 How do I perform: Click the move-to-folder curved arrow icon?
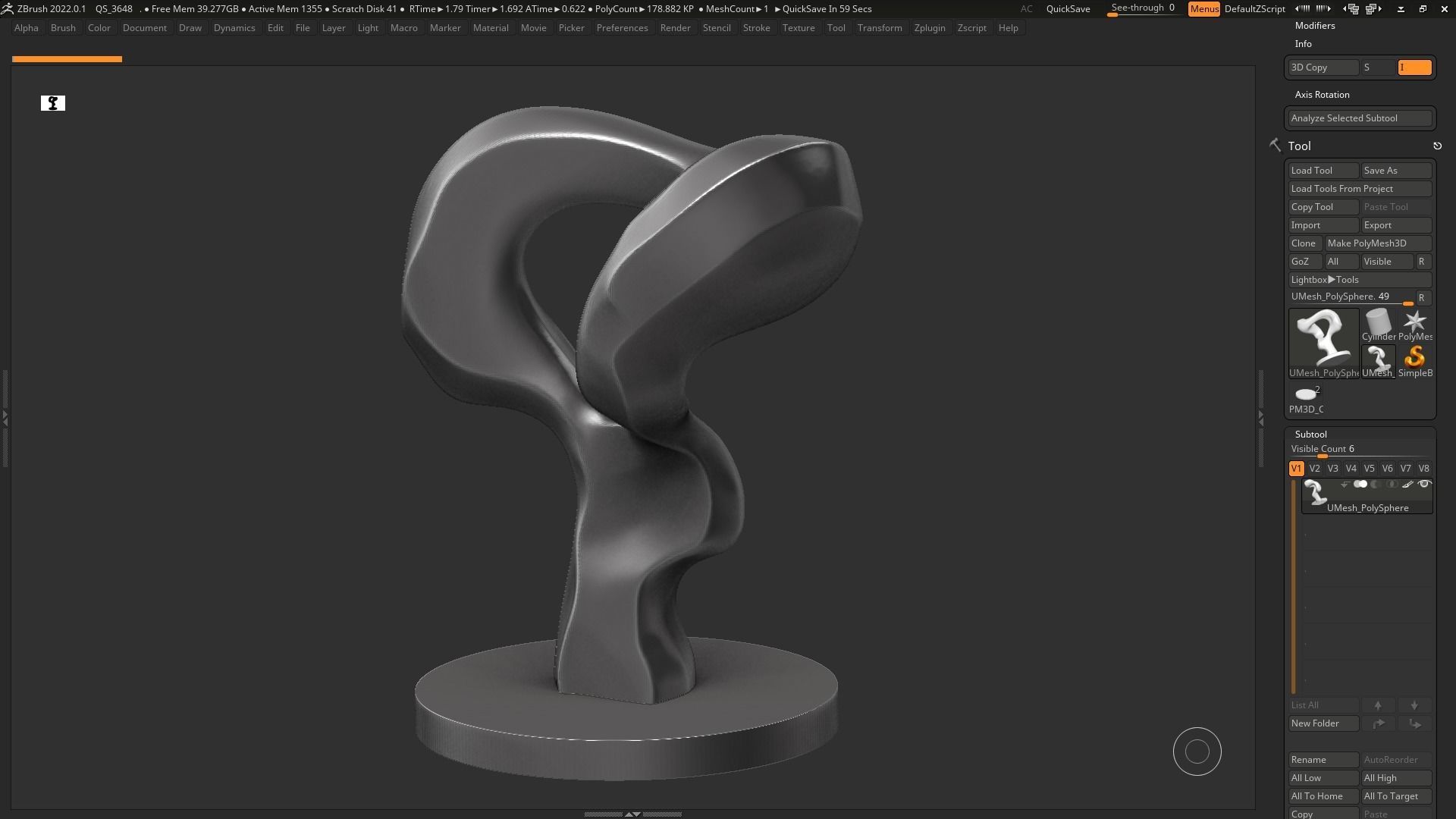click(x=1378, y=723)
